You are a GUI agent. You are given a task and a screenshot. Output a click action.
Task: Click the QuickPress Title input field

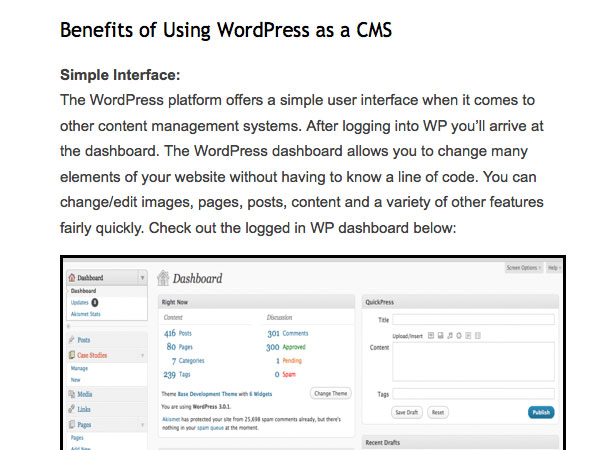click(473, 320)
